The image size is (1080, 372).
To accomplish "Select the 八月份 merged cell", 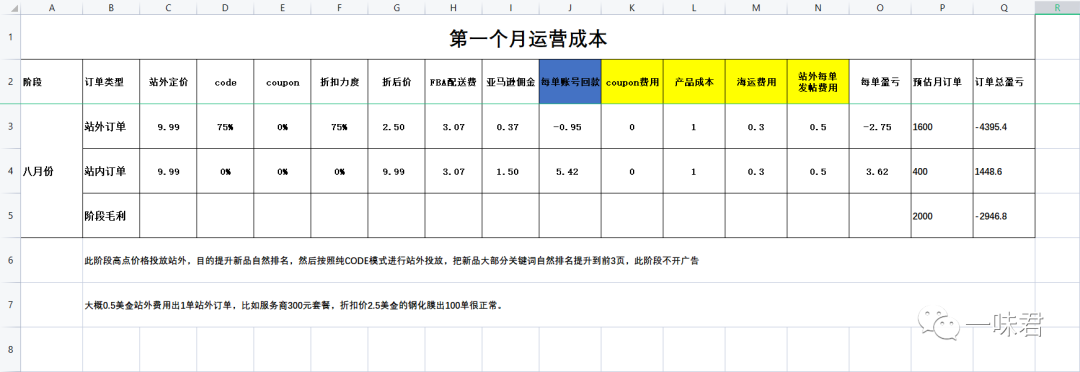I will click(x=52, y=172).
